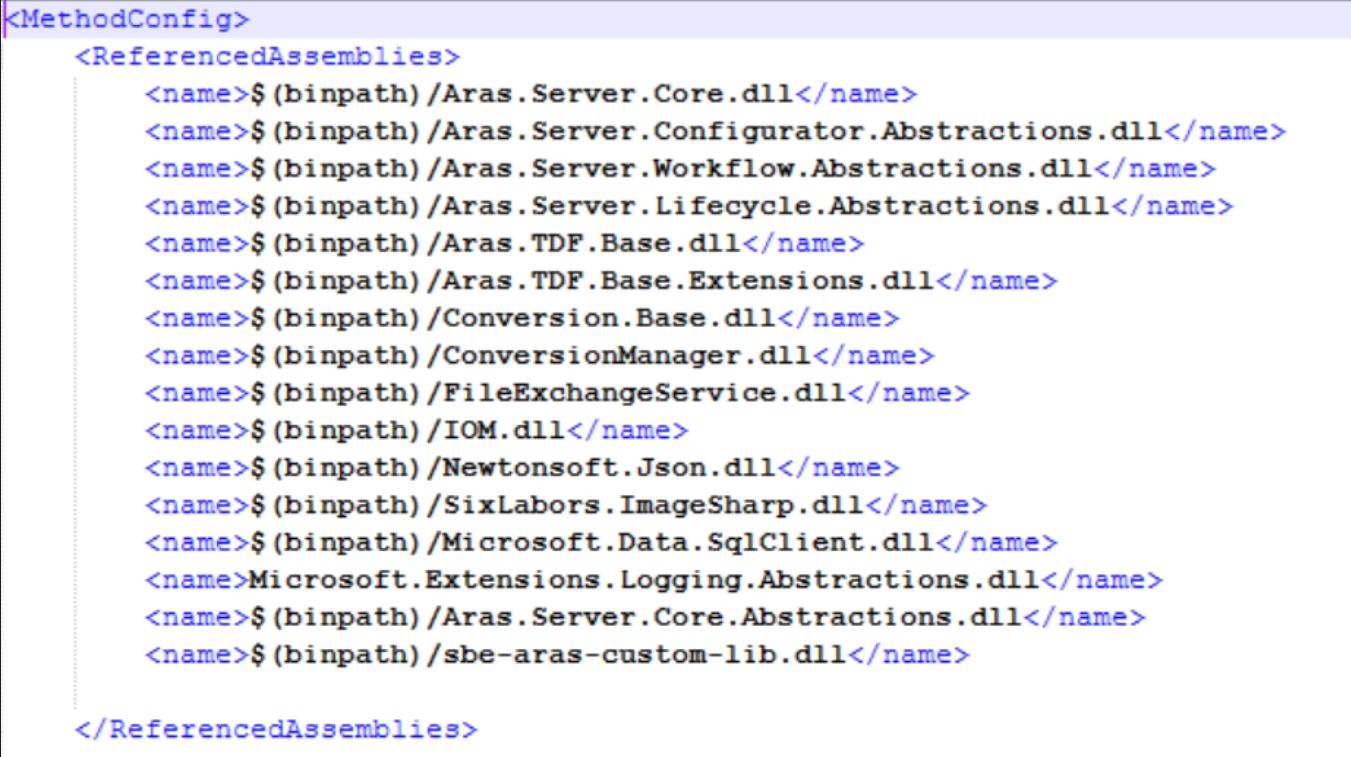
Task: Place cursor on Aras.Server.Core.dll text
Action: coord(617,94)
